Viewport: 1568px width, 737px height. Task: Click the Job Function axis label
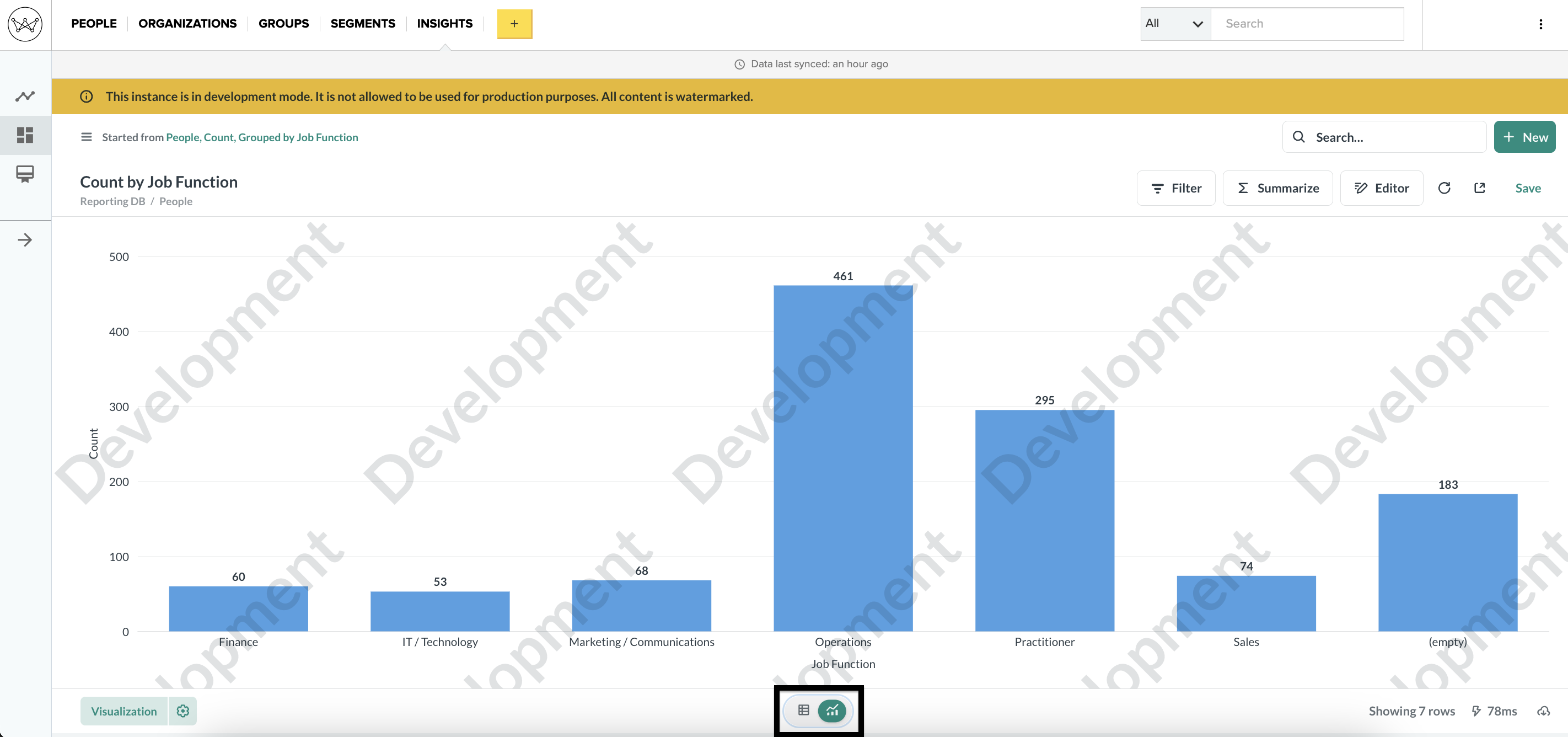coord(843,664)
